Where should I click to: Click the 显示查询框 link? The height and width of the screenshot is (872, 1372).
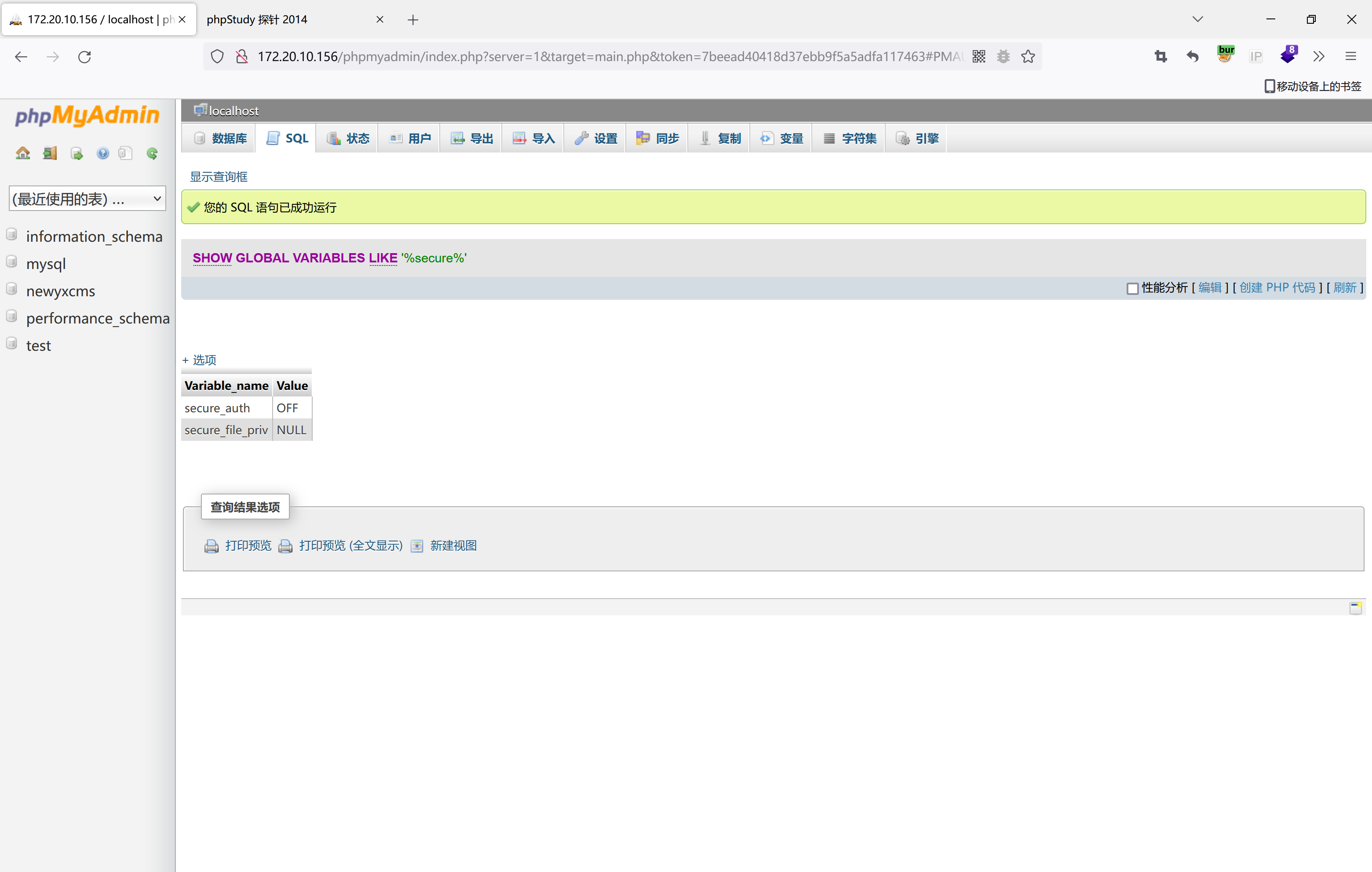click(x=219, y=177)
